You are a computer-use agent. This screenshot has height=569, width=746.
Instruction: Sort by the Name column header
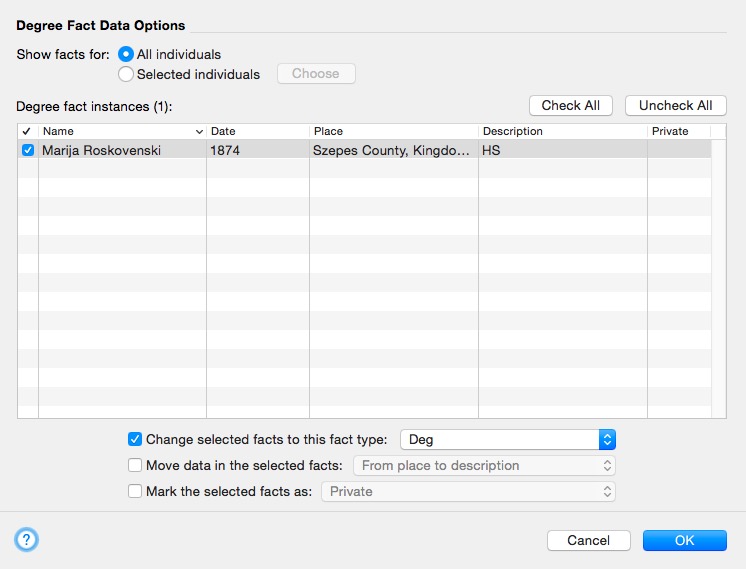coord(122,131)
